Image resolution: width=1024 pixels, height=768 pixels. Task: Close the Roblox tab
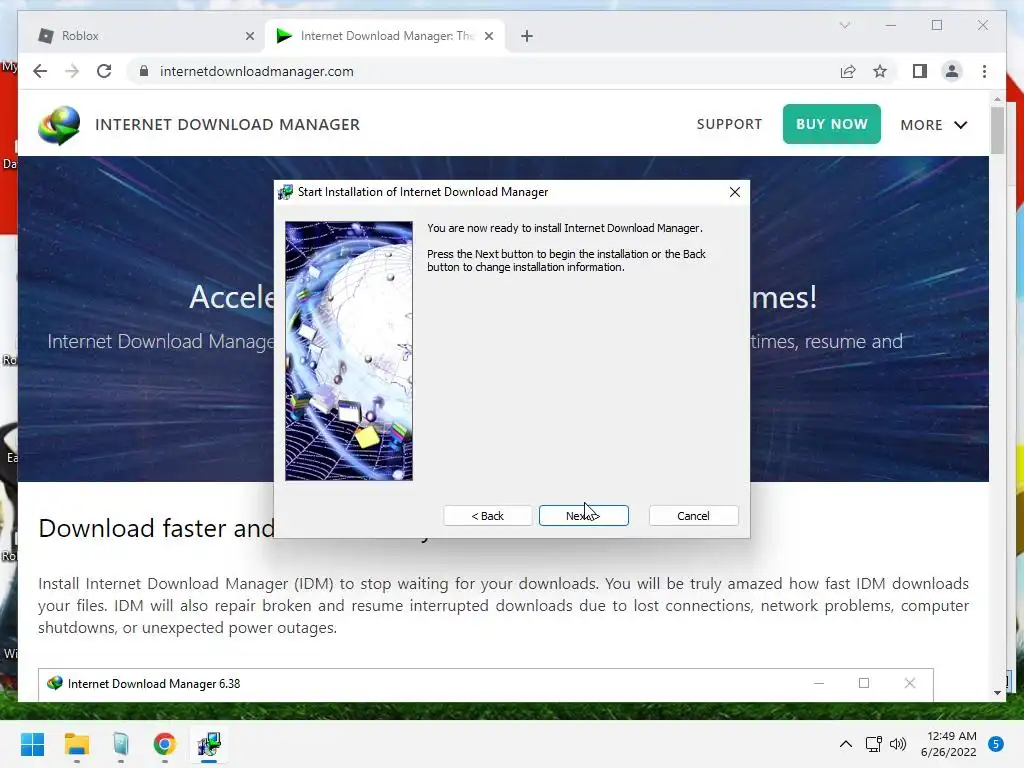click(x=249, y=36)
